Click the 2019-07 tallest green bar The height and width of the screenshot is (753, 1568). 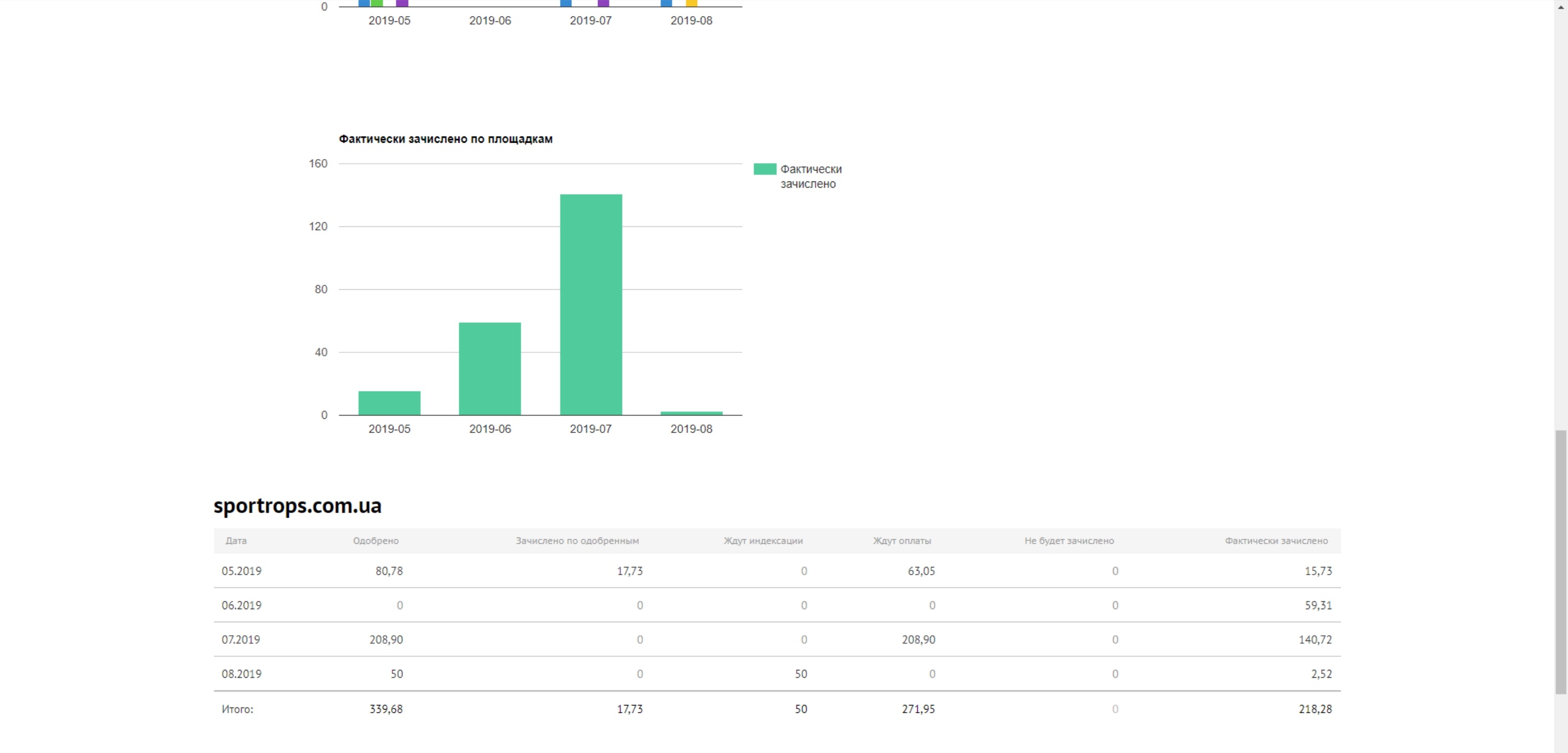(x=591, y=305)
